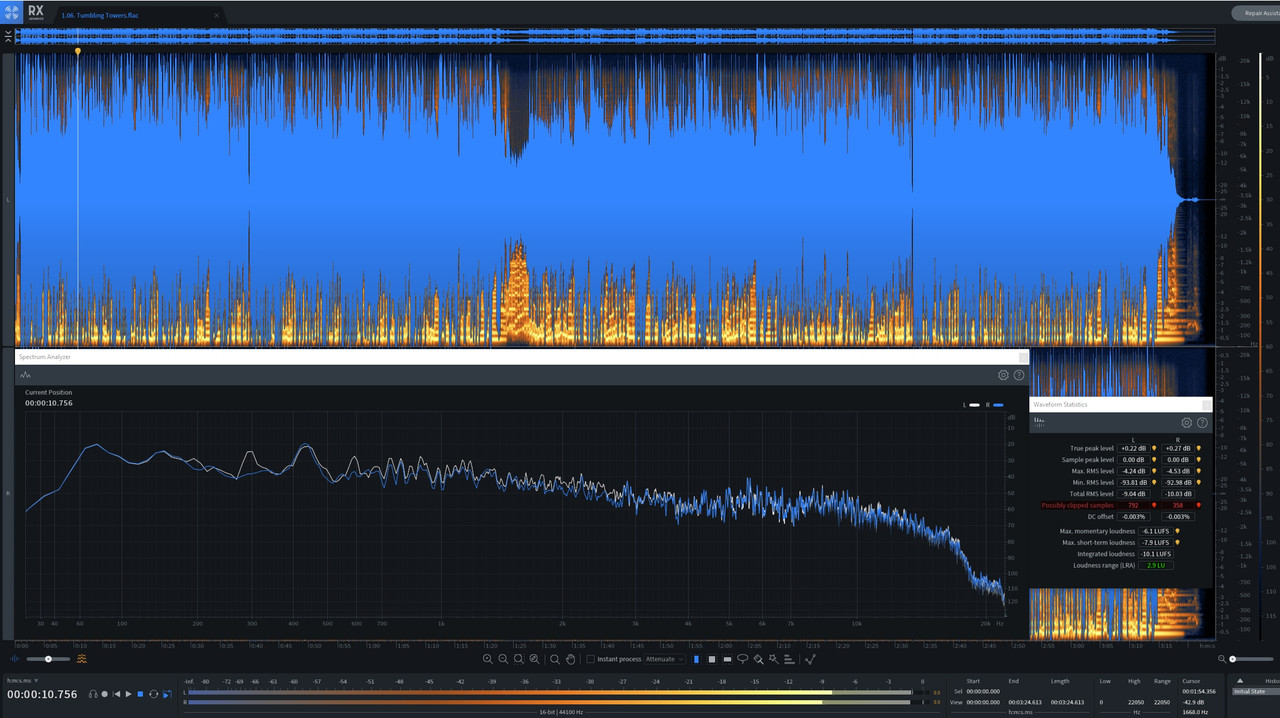Toggle Loop playback
The image size is (1280, 718).
(x=154, y=694)
